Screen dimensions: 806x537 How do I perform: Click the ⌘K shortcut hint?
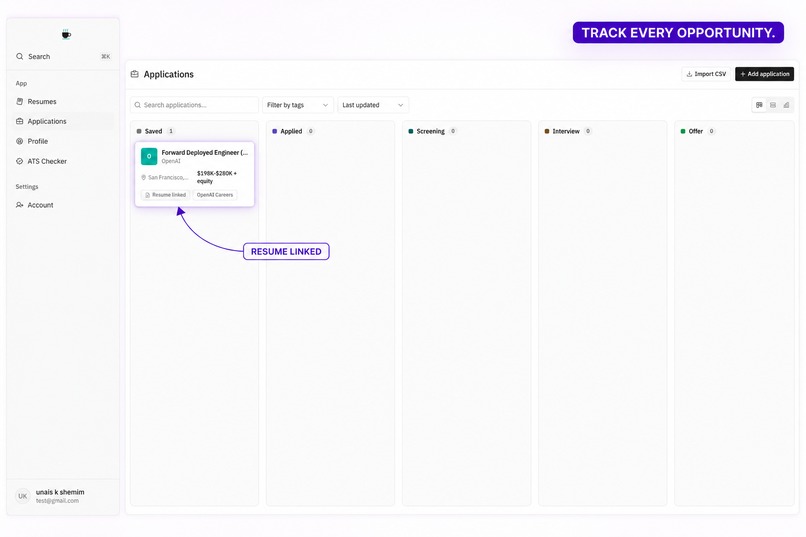(105, 57)
